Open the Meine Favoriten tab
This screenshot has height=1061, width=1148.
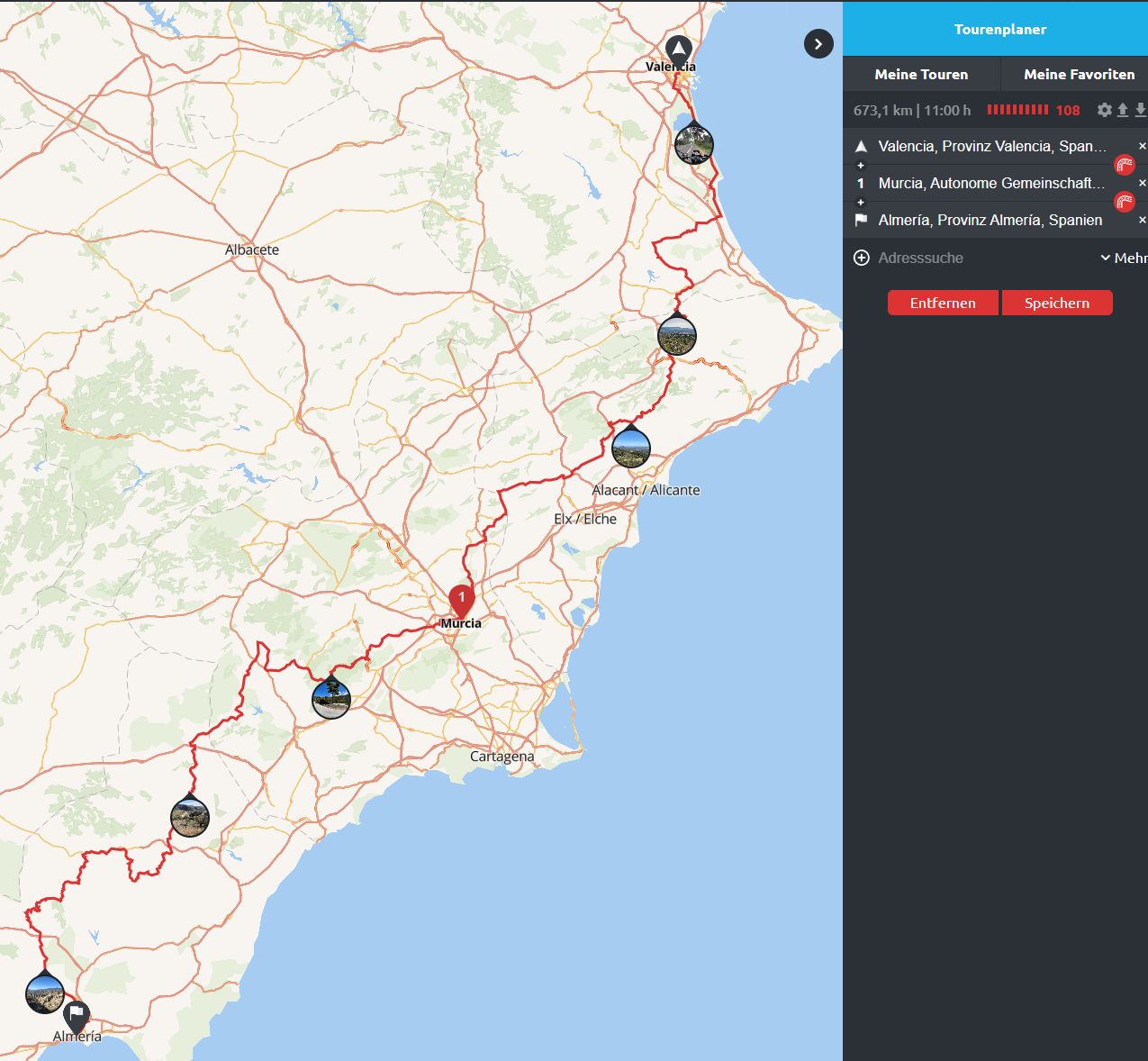pyautogui.click(x=1079, y=75)
